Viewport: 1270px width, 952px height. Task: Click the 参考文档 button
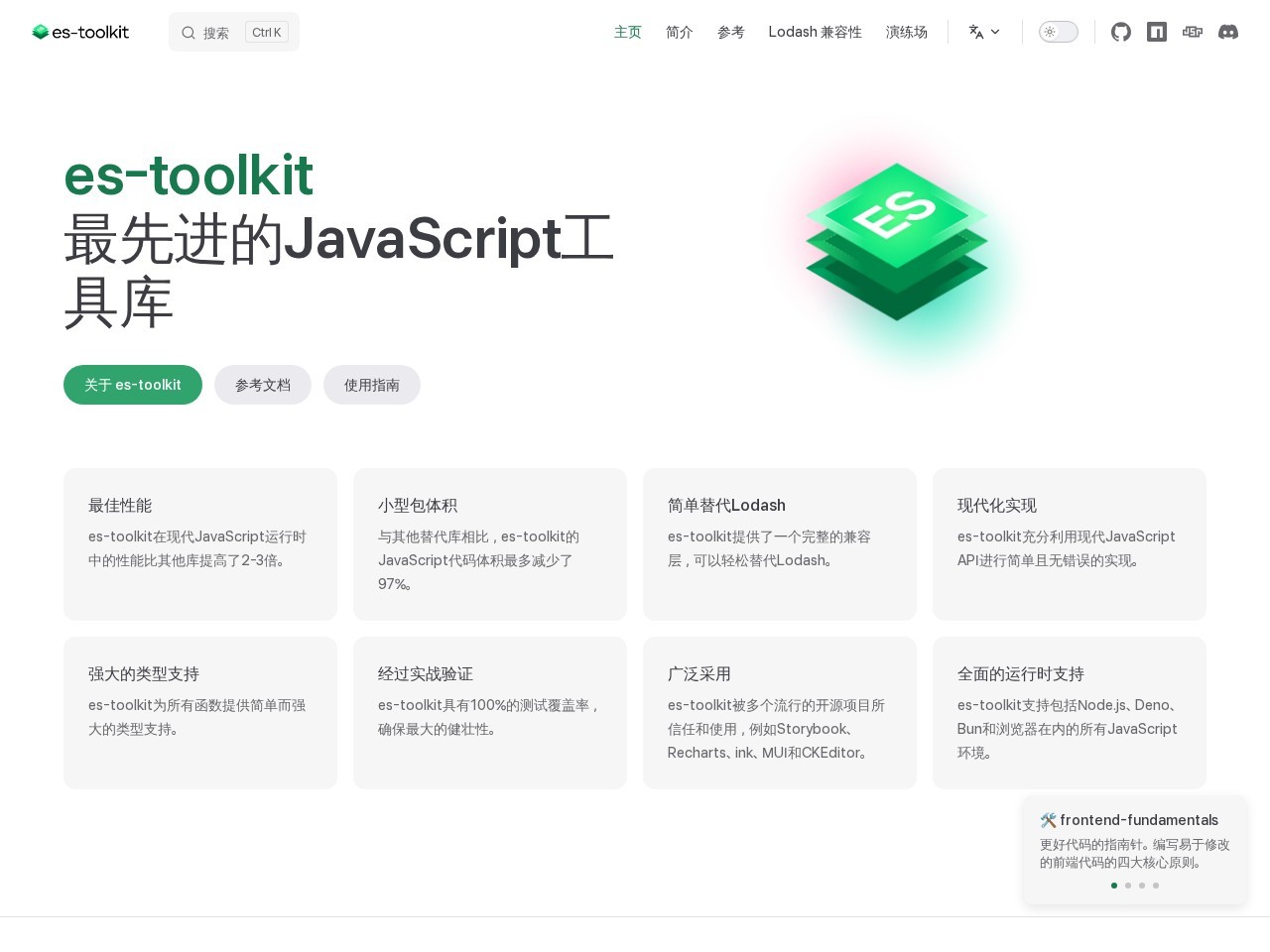pos(263,385)
